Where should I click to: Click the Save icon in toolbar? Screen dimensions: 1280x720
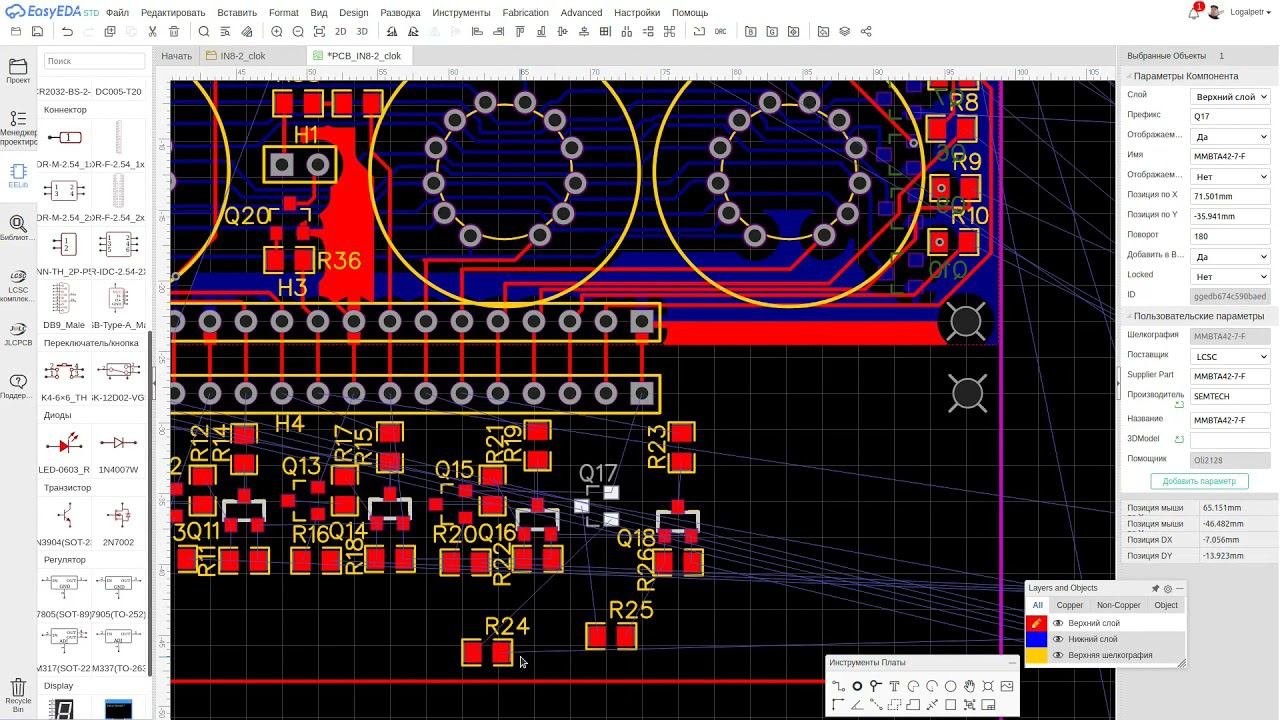click(38, 32)
